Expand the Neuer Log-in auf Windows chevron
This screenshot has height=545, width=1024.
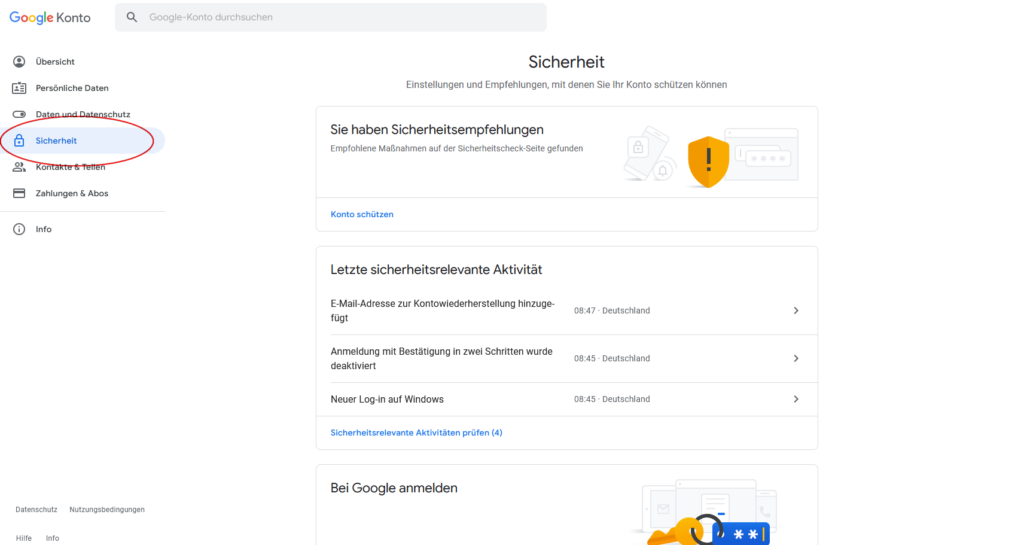tap(796, 399)
